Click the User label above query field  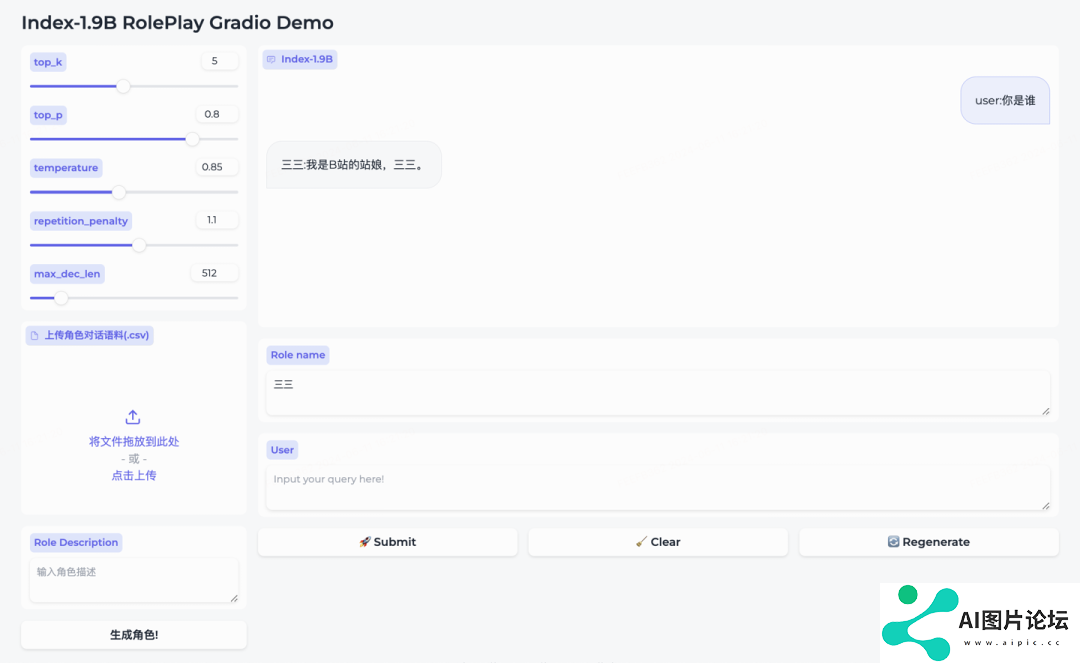click(282, 450)
